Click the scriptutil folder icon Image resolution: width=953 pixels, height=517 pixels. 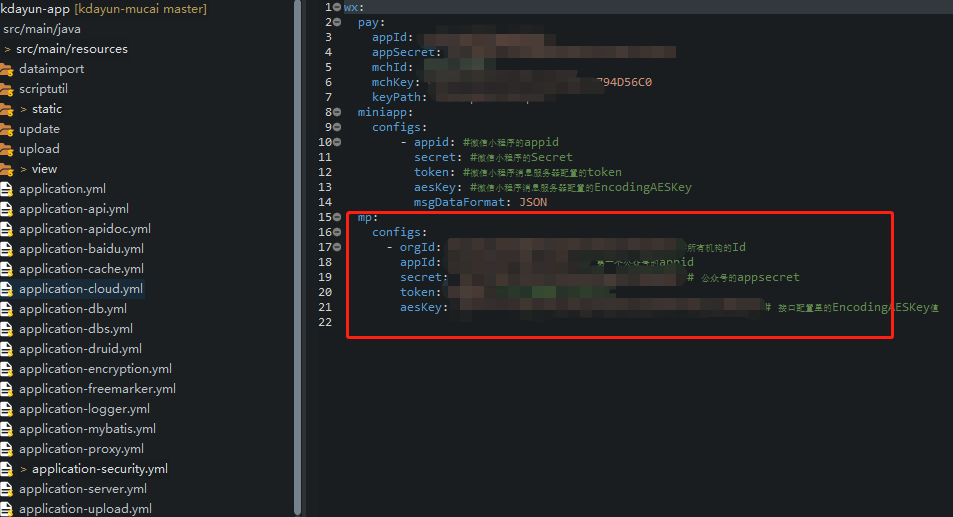point(6,89)
